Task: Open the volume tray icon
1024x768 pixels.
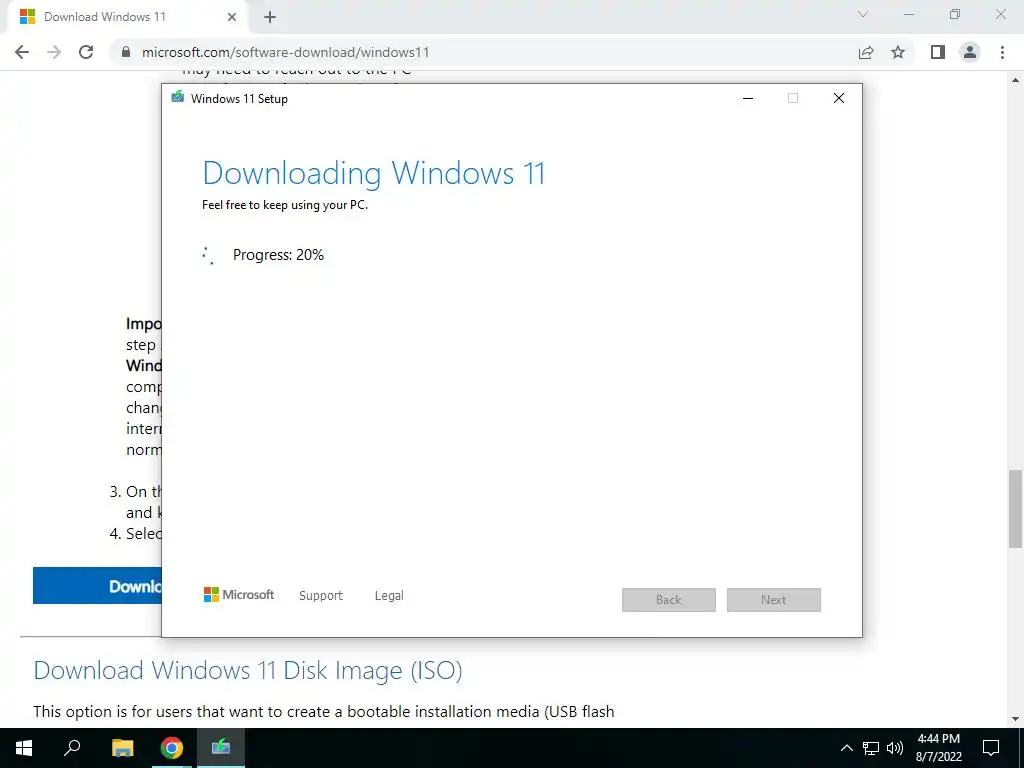Action: (x=895, y=748)
